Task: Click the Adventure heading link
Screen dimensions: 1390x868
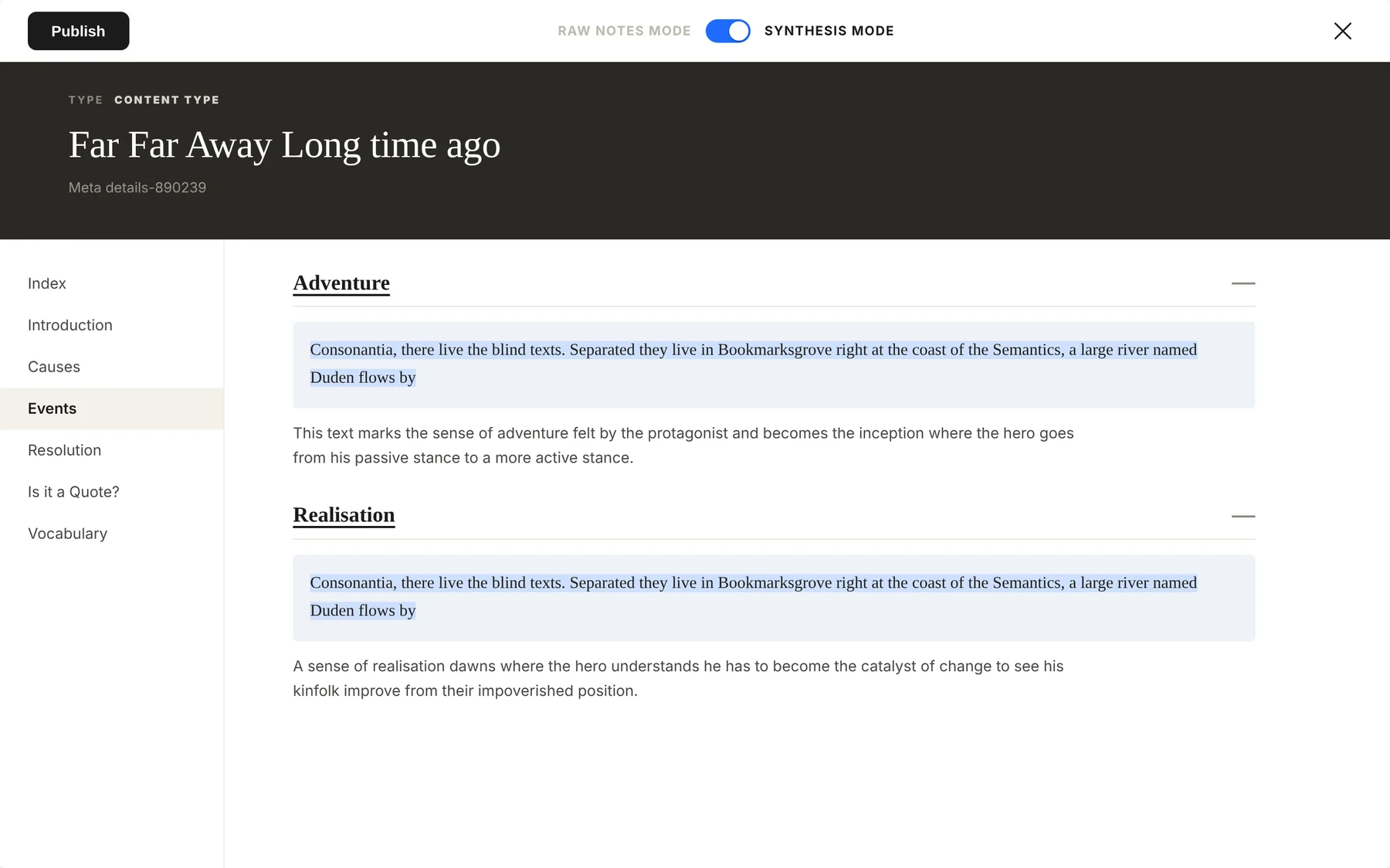Action: [x=341, y=283]
